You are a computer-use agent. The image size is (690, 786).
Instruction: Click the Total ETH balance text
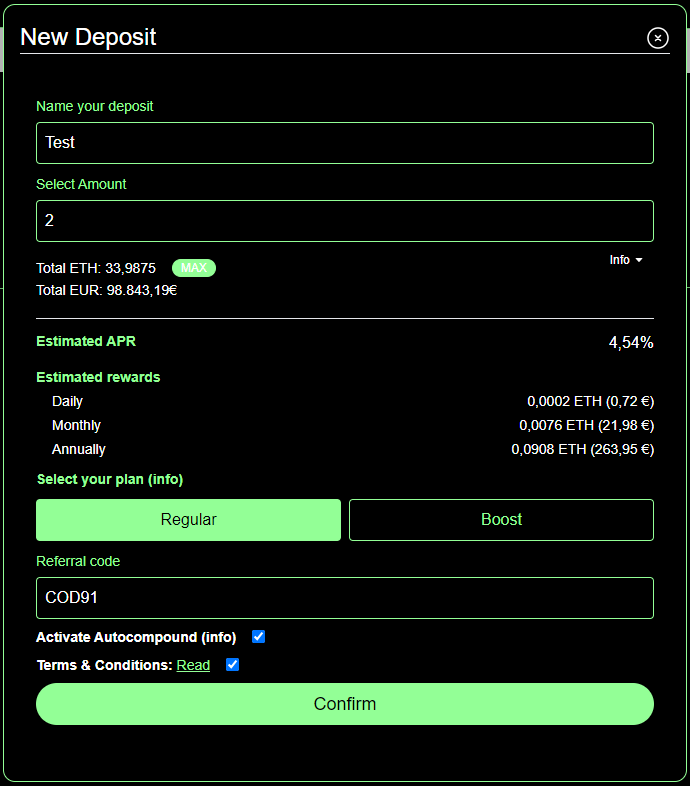point(96,268)
